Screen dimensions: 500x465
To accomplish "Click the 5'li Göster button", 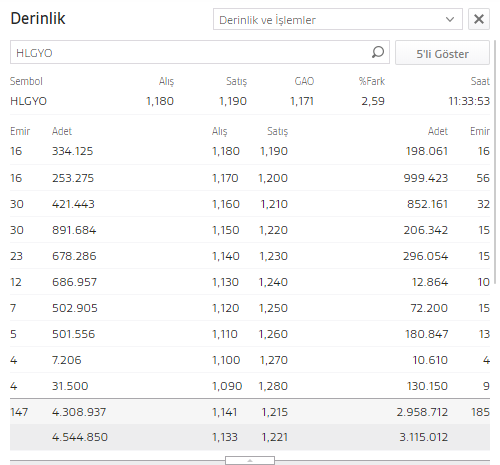I will click(x=442, y=53).
